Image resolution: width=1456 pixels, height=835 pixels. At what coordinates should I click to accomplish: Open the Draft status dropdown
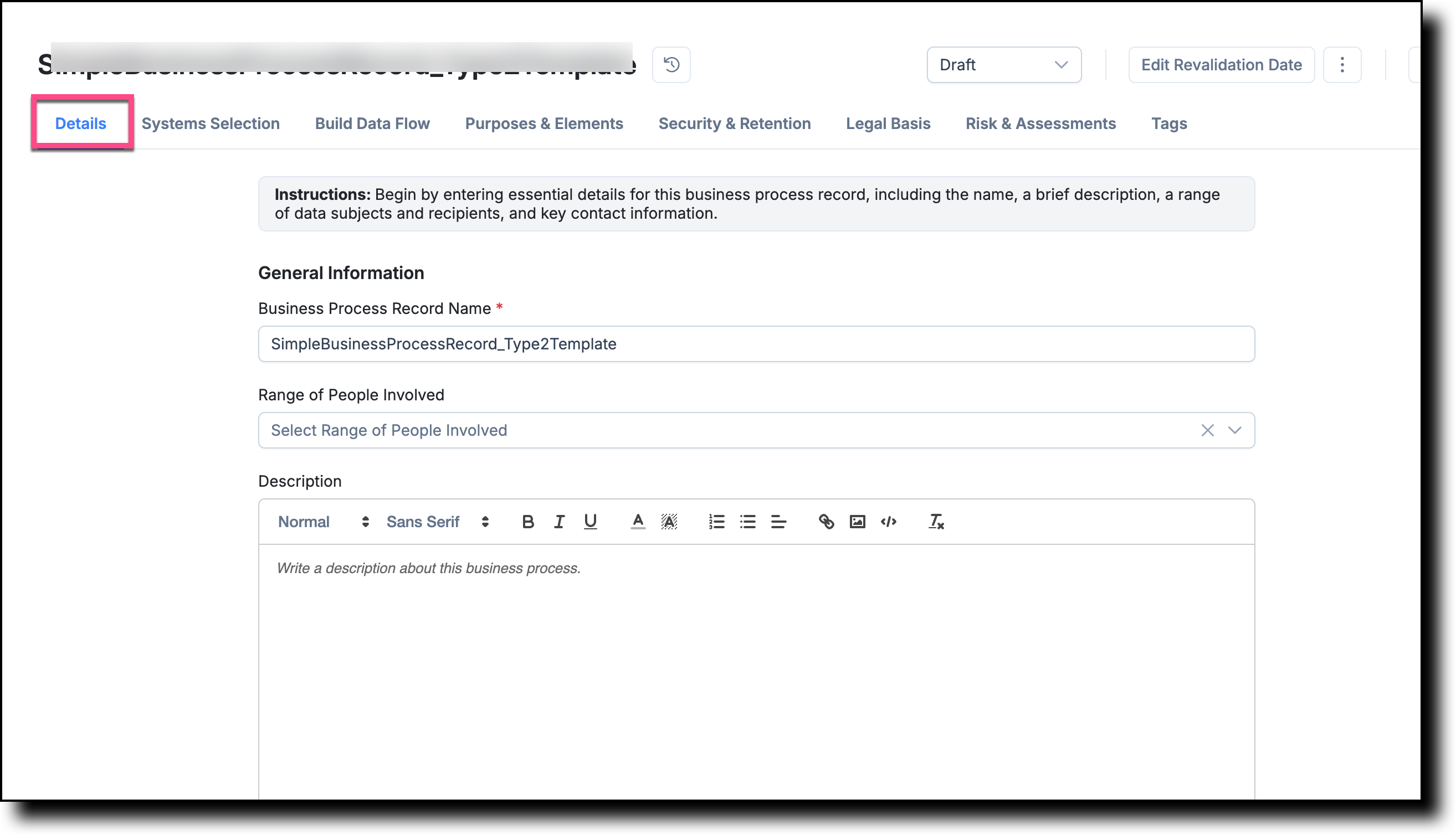(x=1004, y=65)
